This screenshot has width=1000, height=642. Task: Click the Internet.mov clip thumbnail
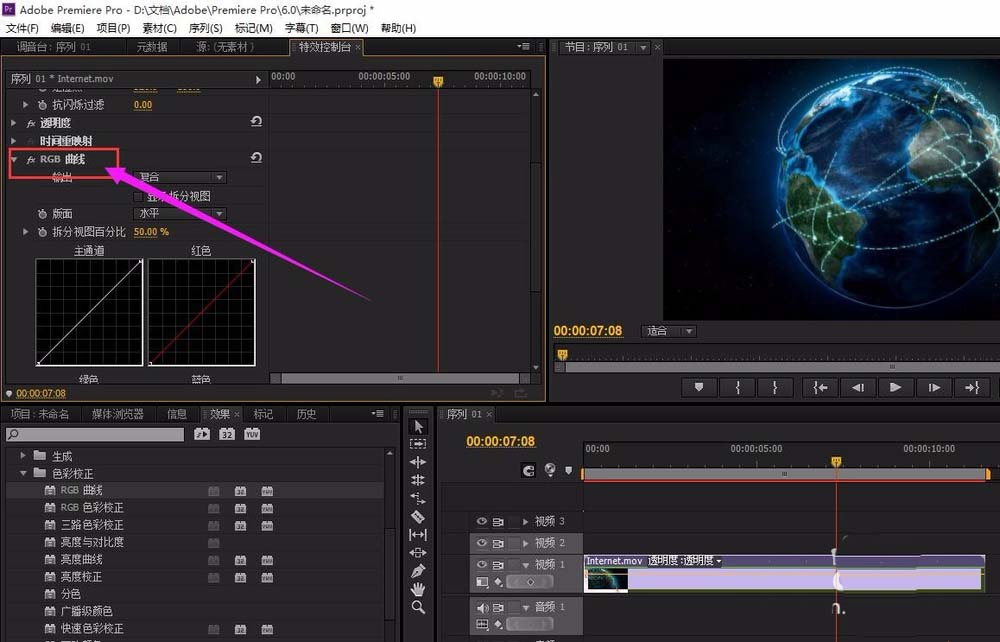coord(607,580)
